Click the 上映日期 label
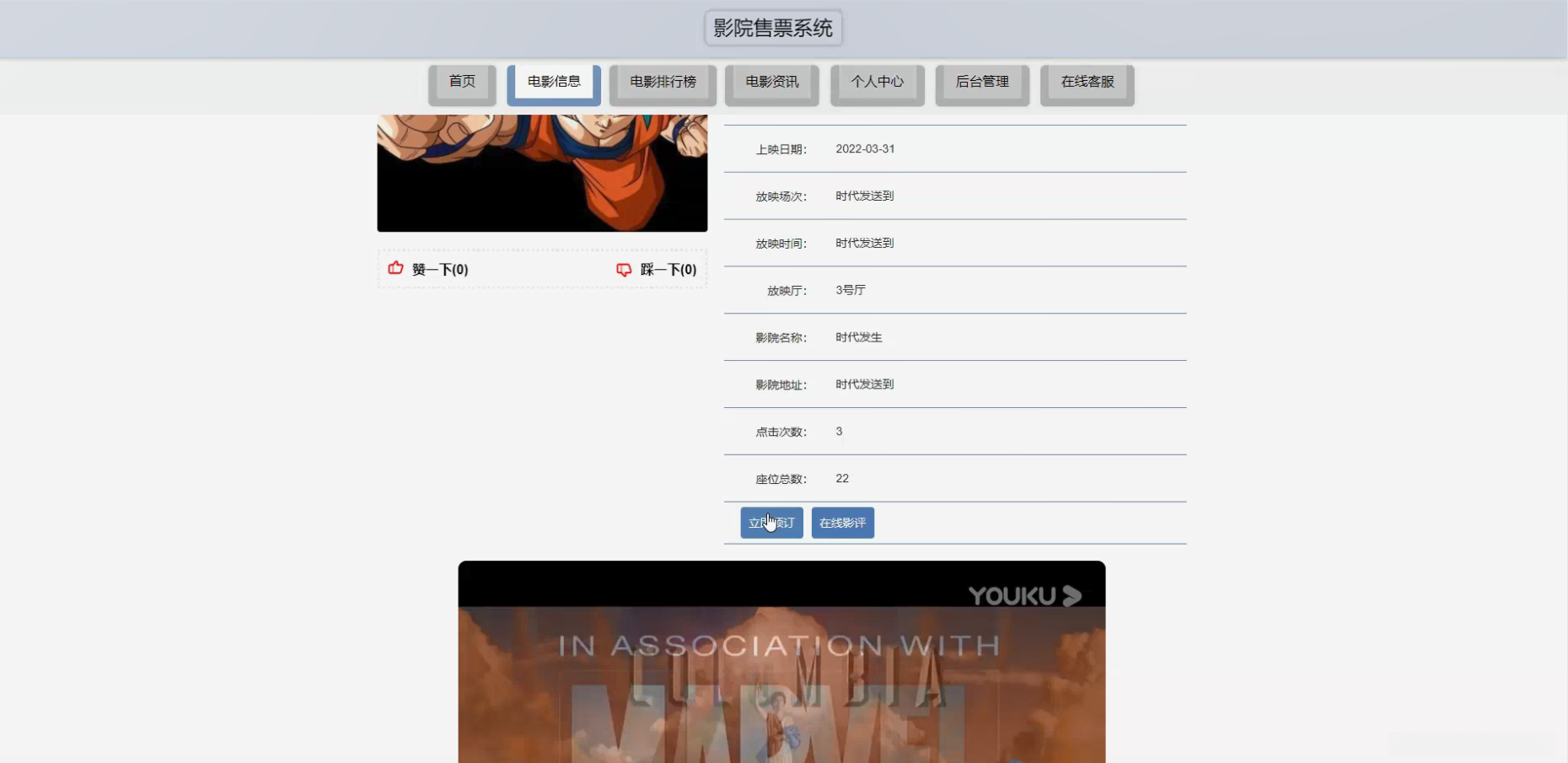1568x763 pixels. point(781,150)
